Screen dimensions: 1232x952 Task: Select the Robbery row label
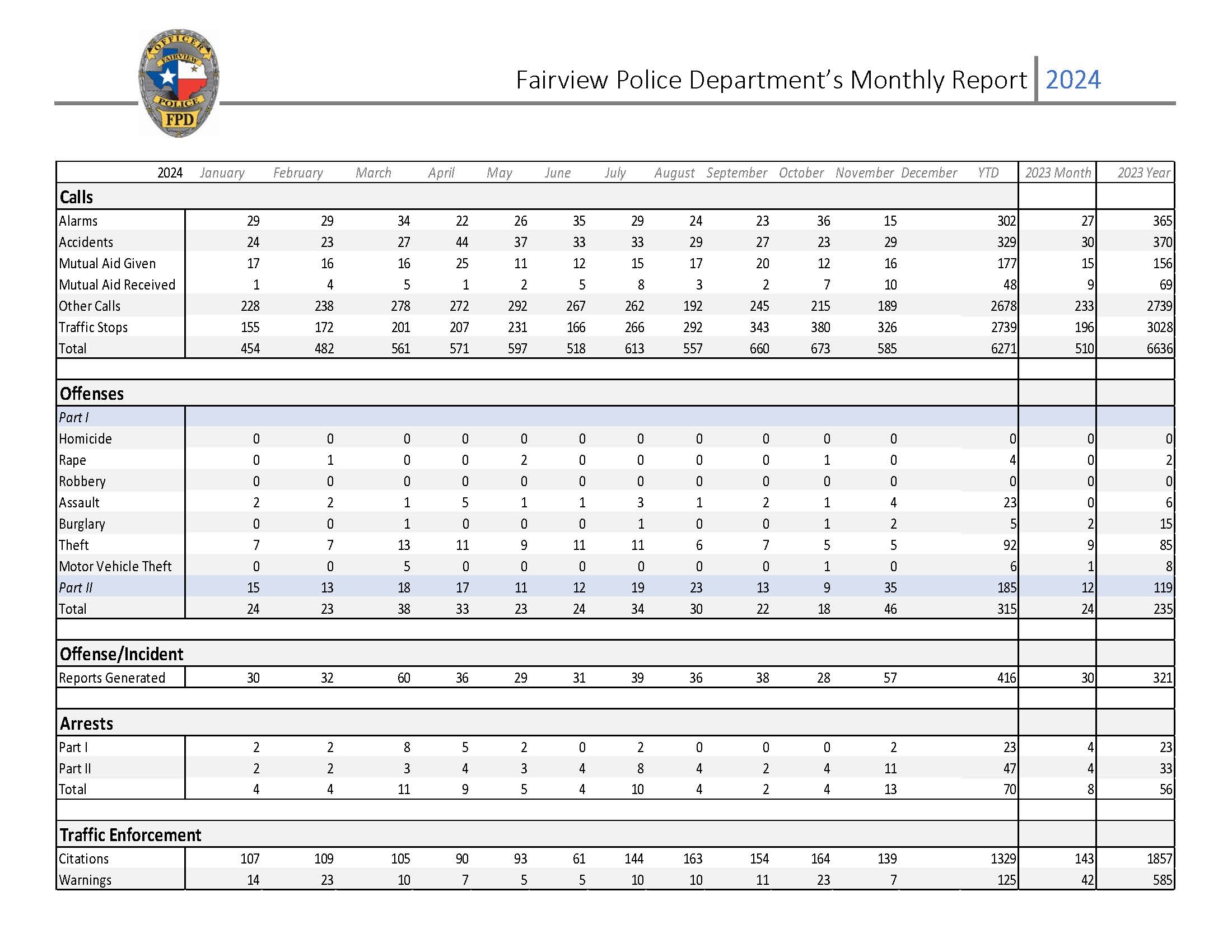82,481
